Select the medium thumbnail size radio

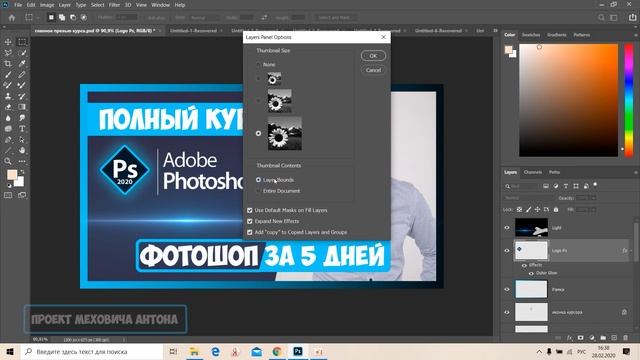coord(258,100)
